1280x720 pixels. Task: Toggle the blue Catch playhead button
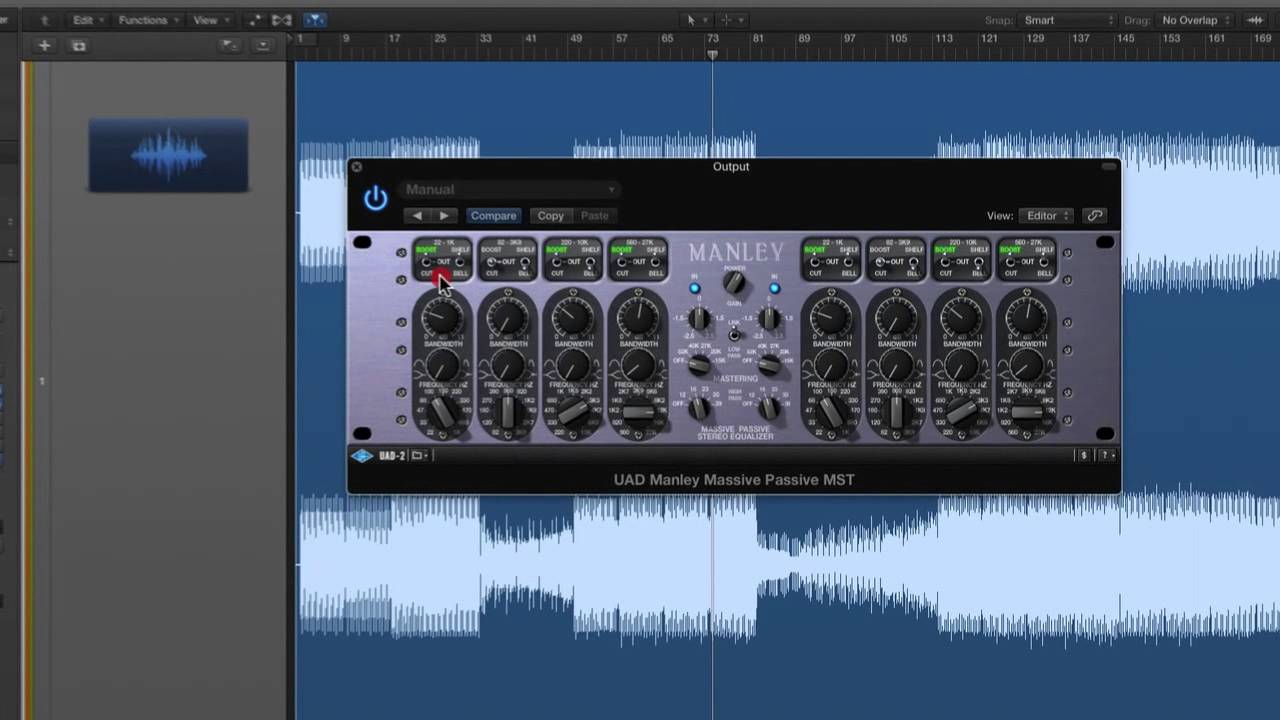pos(314,20)
